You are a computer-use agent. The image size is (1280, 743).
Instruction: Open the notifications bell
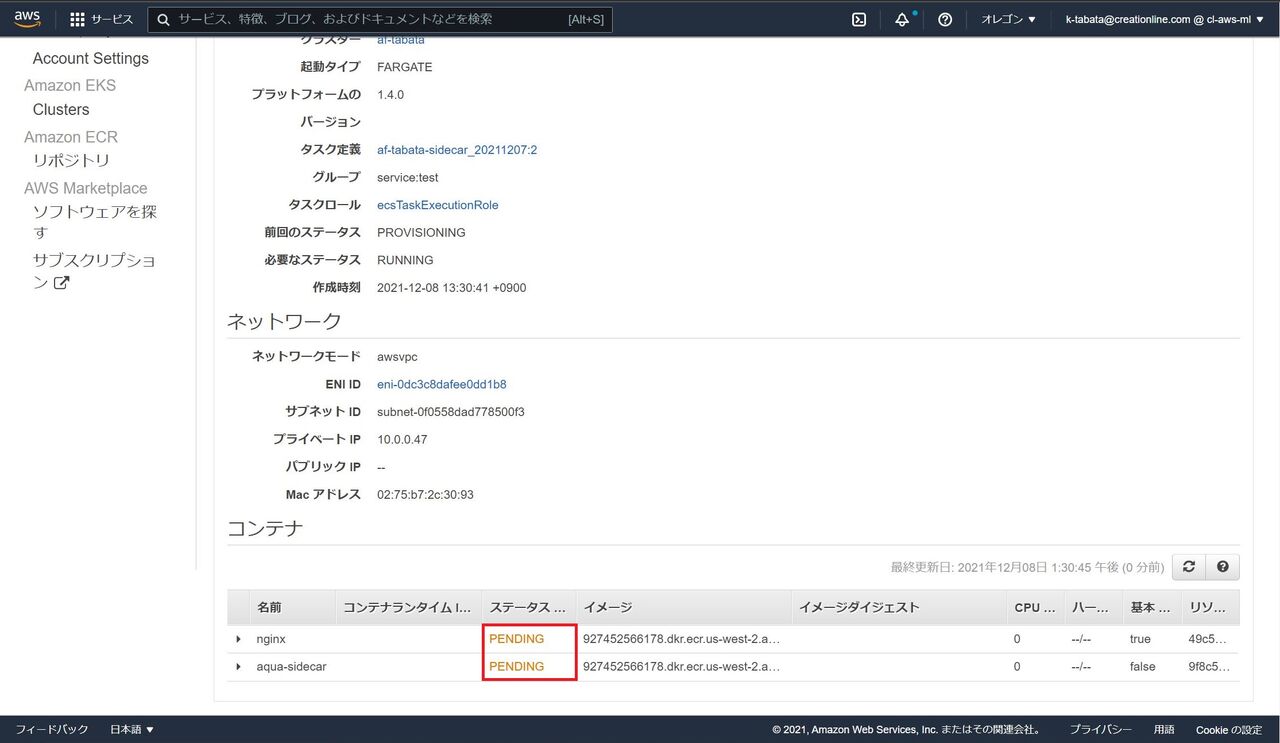point(902,19)
